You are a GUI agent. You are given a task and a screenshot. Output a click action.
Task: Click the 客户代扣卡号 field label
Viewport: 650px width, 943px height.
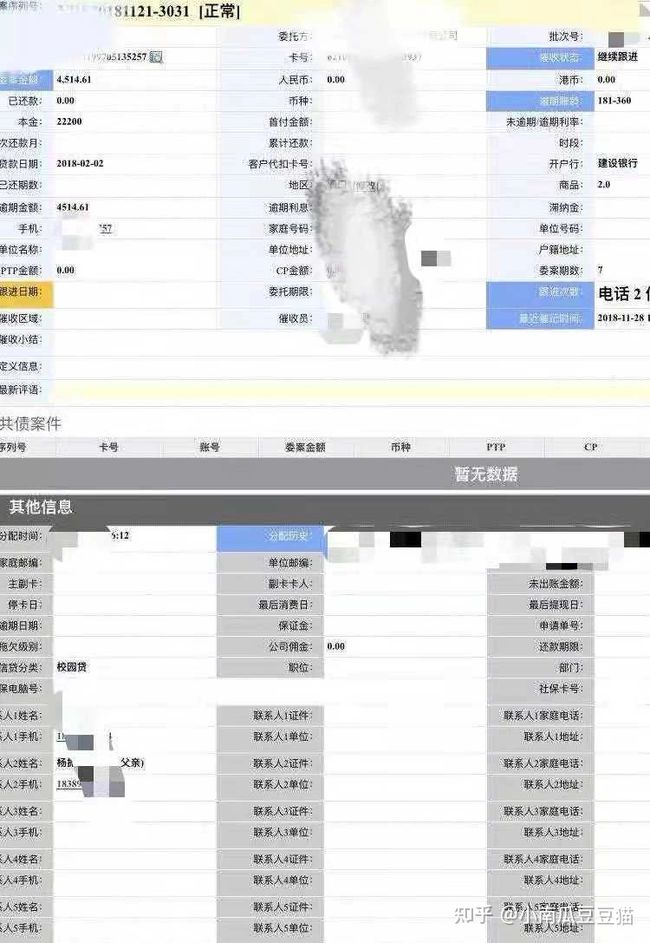(280, 164)
